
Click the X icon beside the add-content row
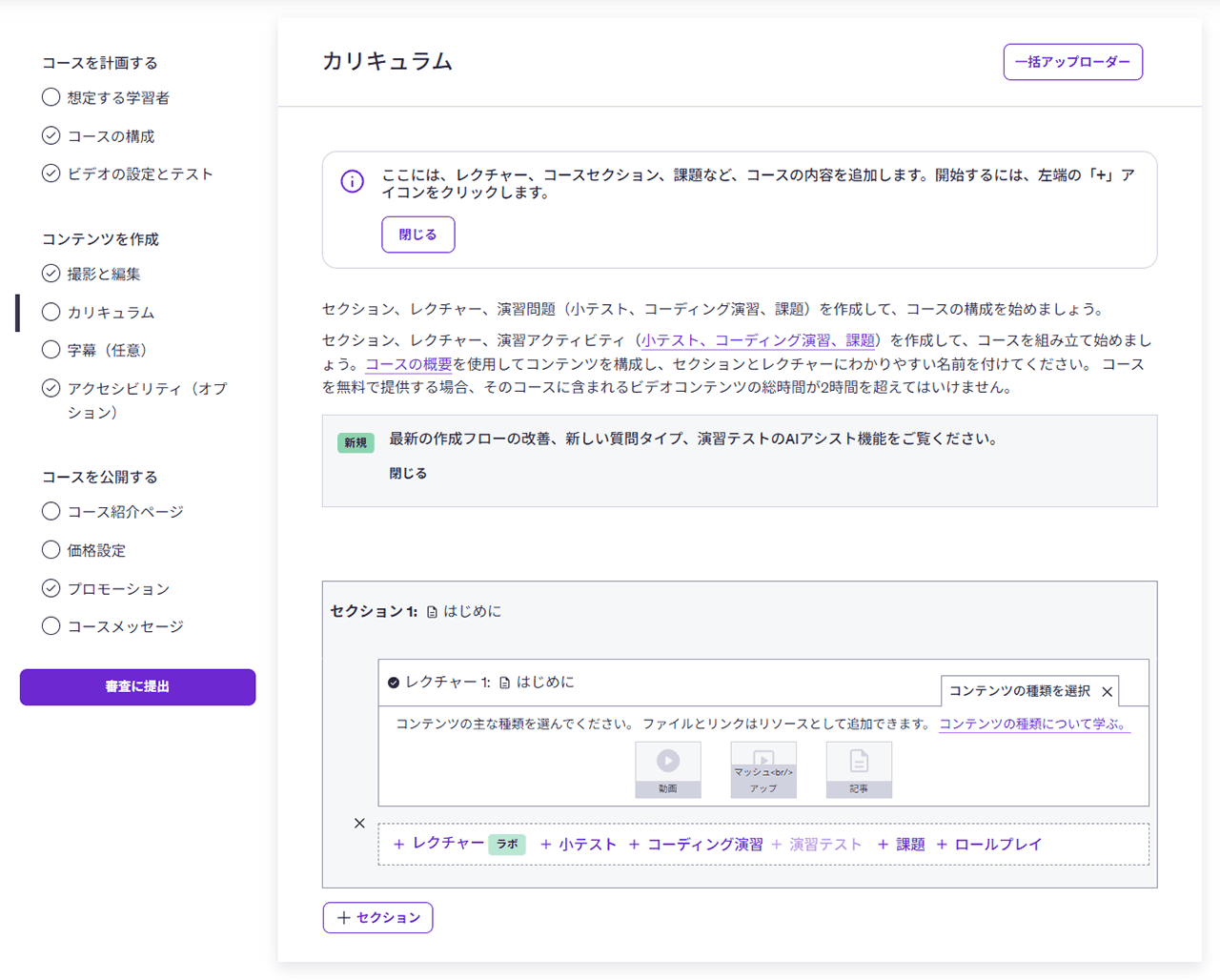360,823
